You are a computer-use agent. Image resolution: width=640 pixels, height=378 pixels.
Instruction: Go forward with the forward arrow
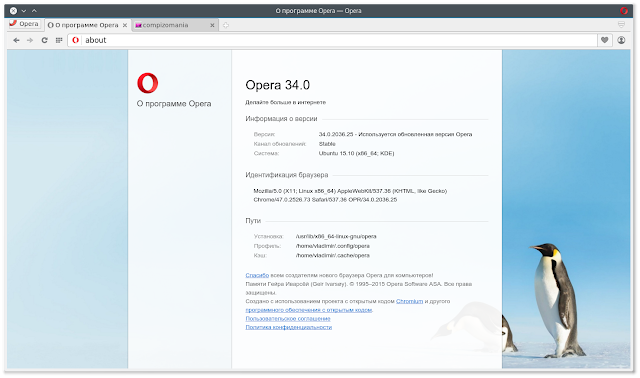(x=30, y=40)
